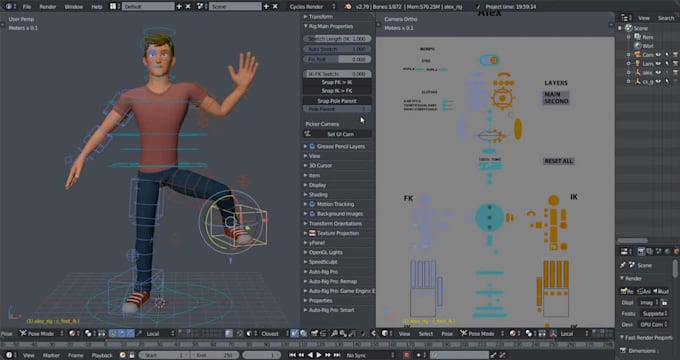This screenshot has width=680, height=360.
Task: Jump to the first frame
Action: point(293,355)
